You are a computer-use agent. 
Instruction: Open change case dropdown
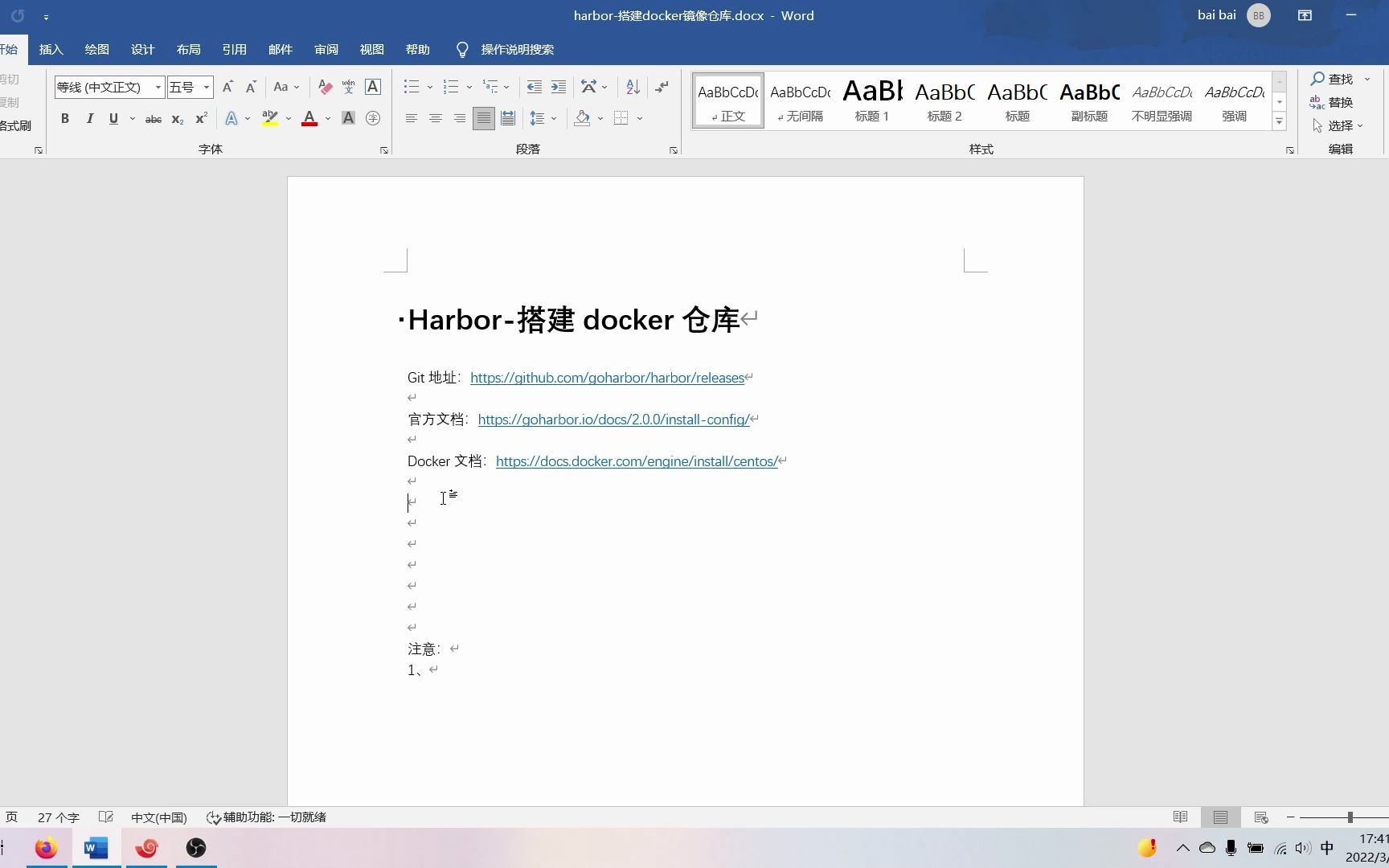pyautogui.click(x=286, y=87)
